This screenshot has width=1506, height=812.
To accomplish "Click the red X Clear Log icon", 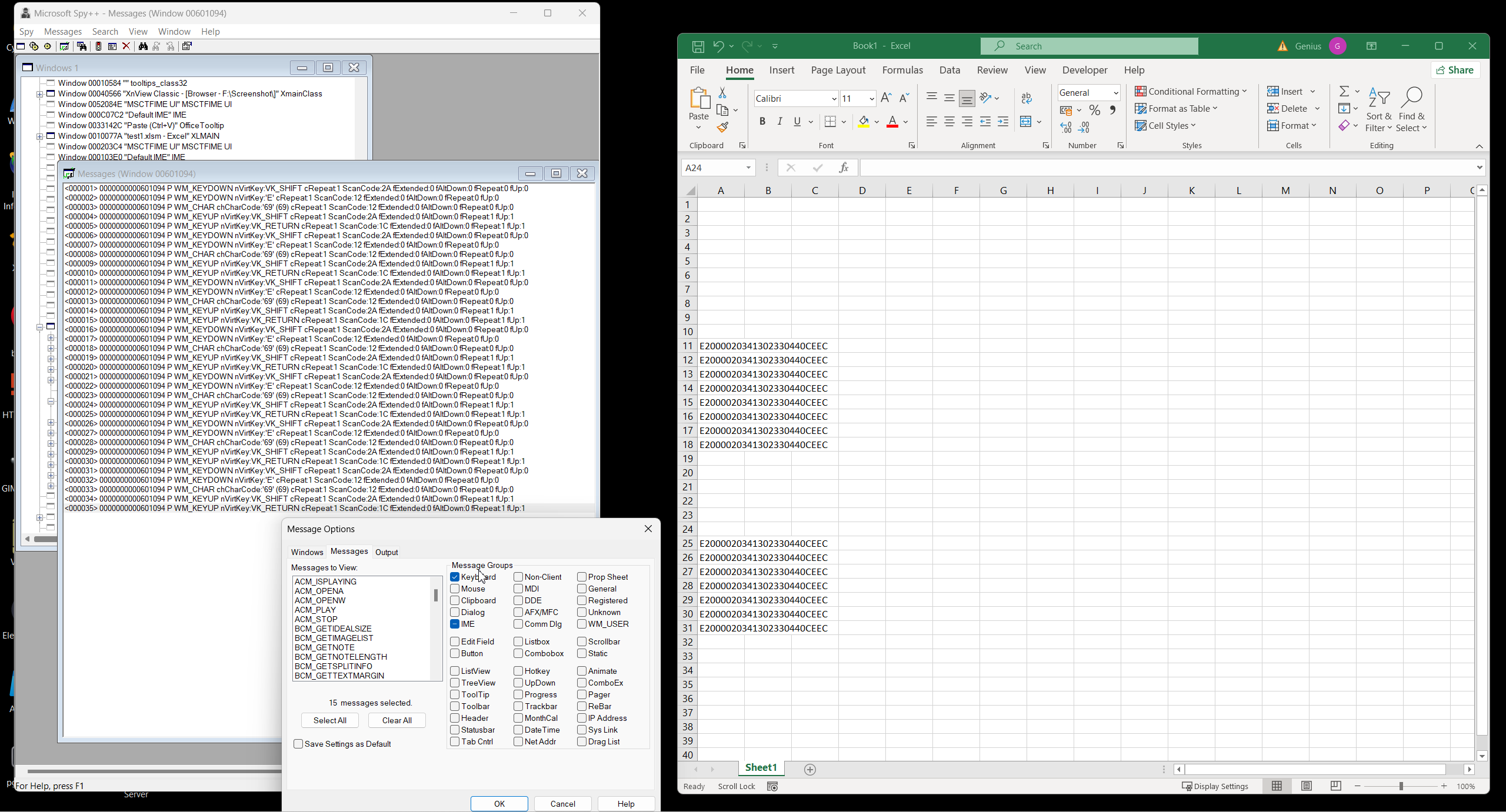I will point(126,46).
